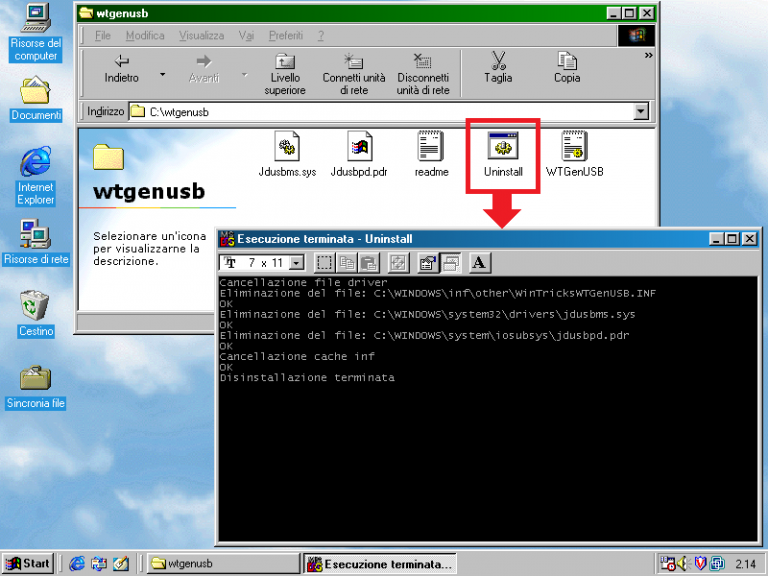768x576 pixels.
Task: Select the Jdusbpd.pdr file
Action: [x=359, y=154]
